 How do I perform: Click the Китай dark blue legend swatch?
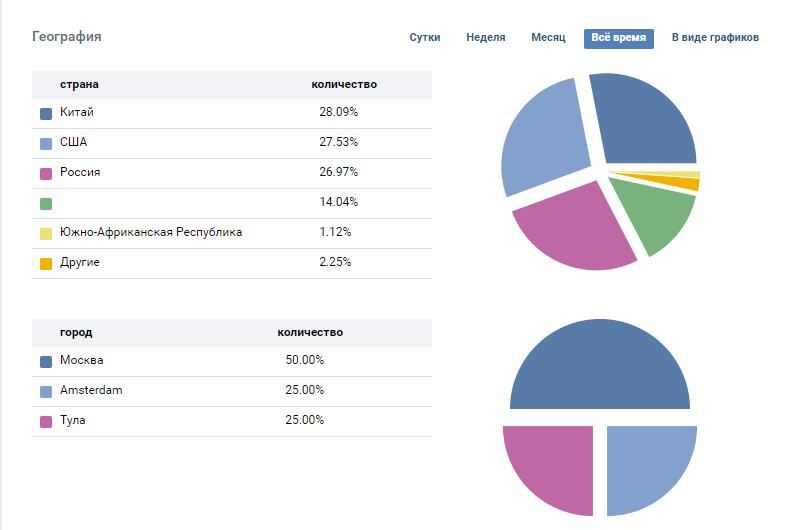click(x=46, y=113)
